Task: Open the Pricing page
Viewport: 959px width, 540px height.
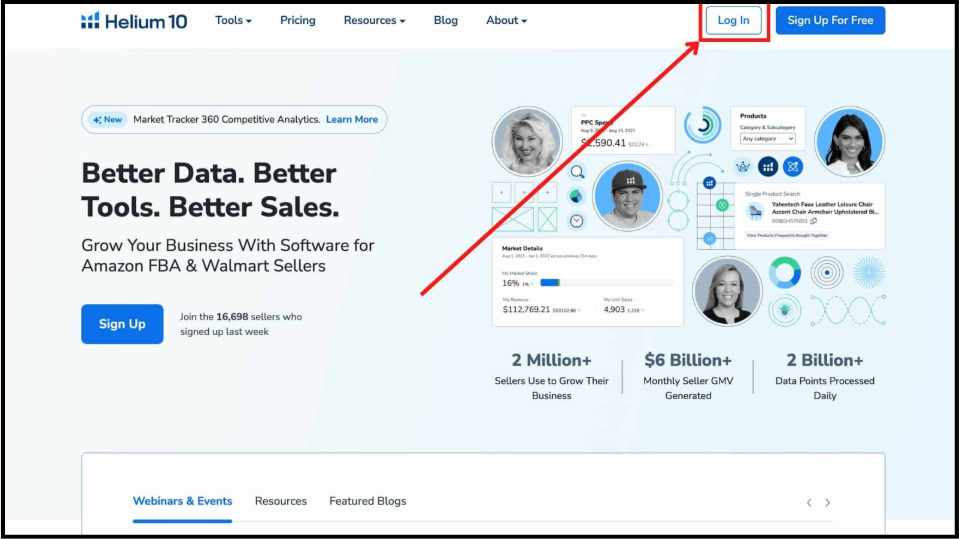Action: click(297, 21)
